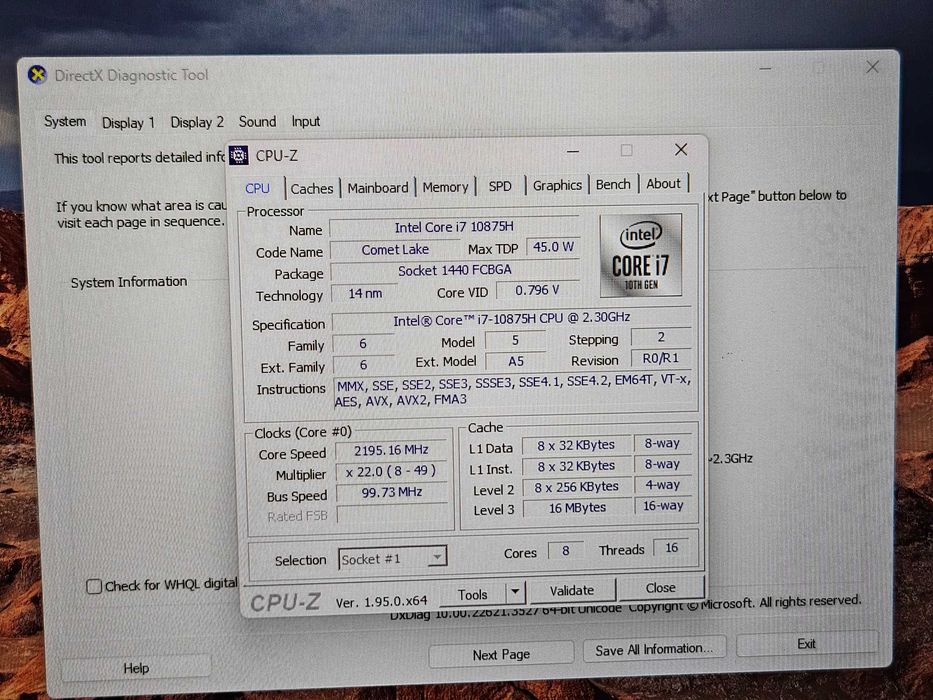Click the Bus Speed value 99.73 MHz

point(392,492)
